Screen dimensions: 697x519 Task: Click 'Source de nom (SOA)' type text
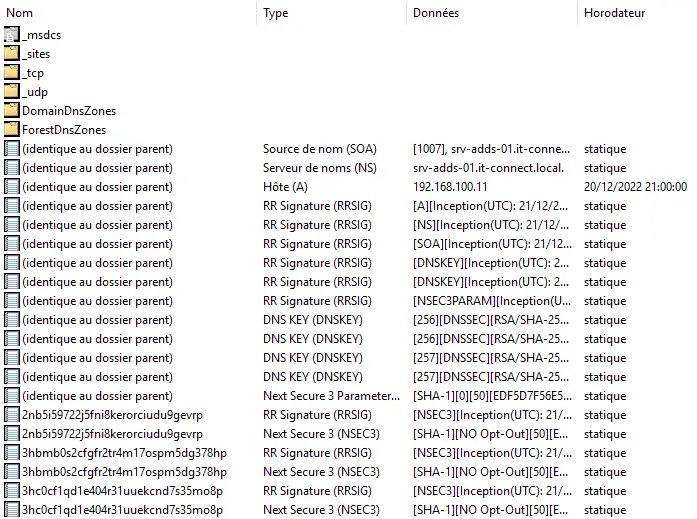[x=320, y=149]
